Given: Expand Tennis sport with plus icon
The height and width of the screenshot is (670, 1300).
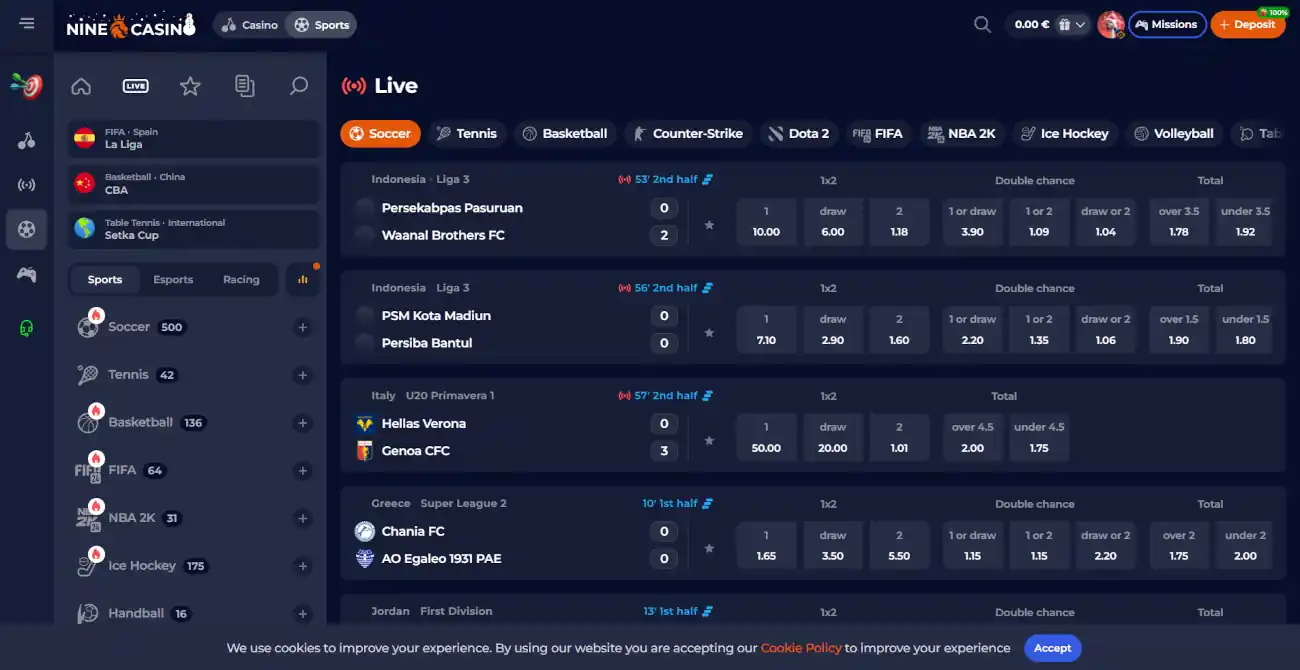Looking at the screenshot, I should (x=303, y=376).
